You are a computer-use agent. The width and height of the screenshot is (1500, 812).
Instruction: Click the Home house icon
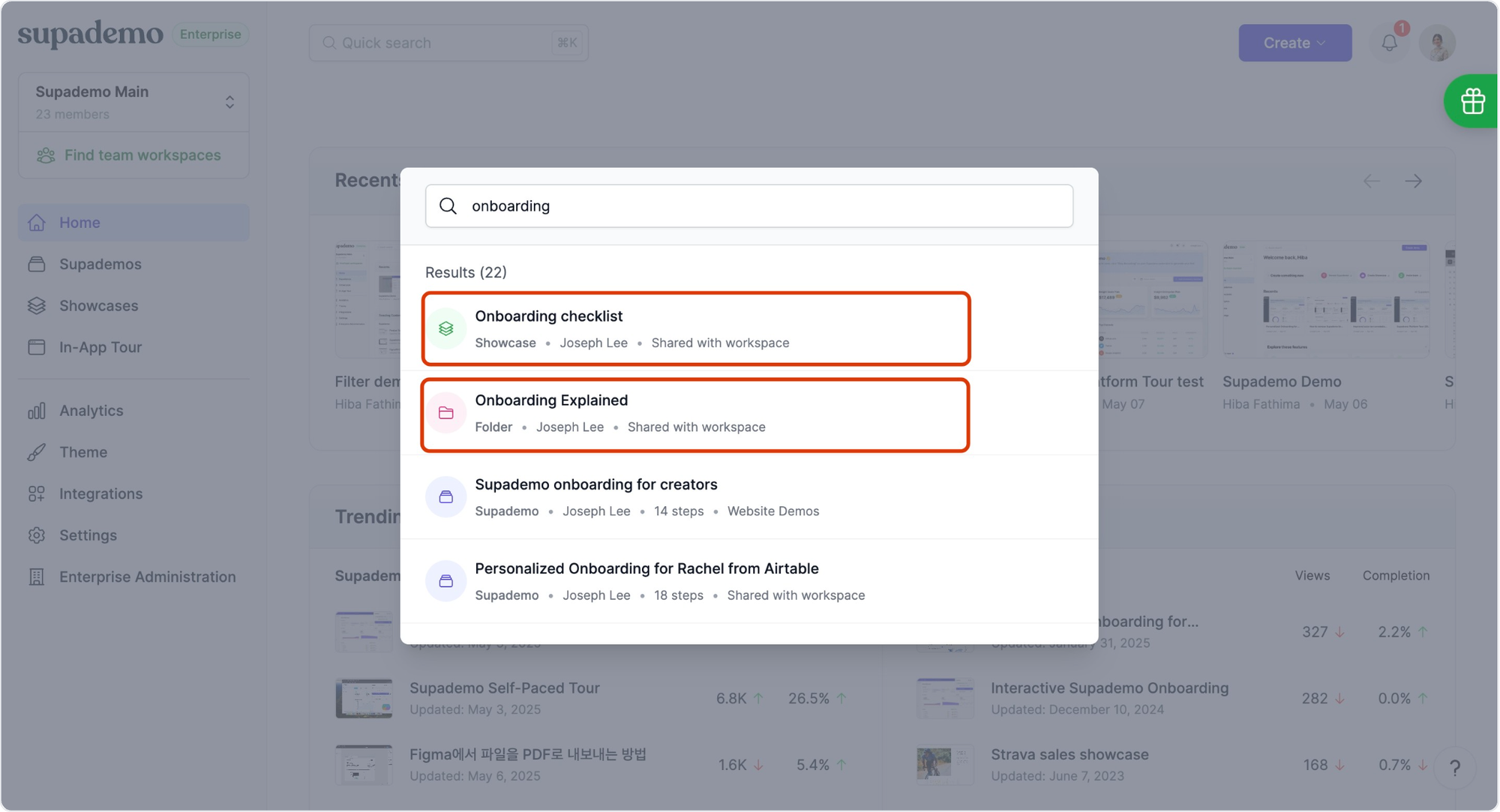click(x=37, y=223)
